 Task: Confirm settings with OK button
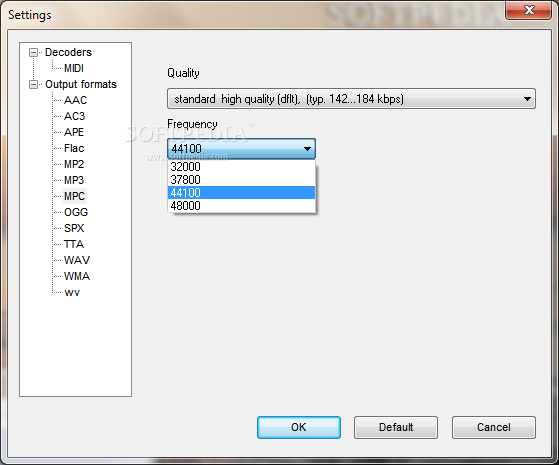tap(299, 427)
